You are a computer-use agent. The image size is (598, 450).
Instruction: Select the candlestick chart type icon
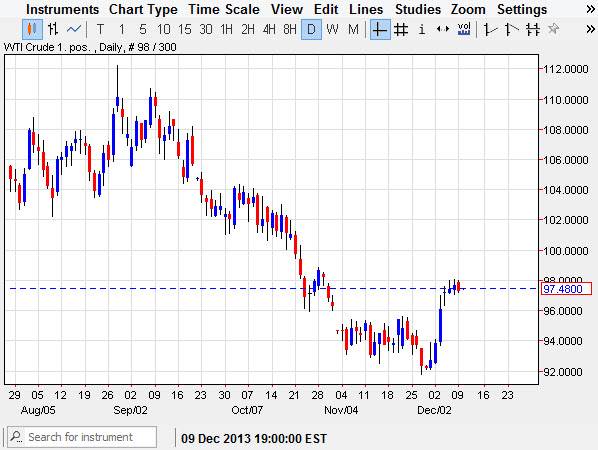pyautogui.click(x=32, y=29)
